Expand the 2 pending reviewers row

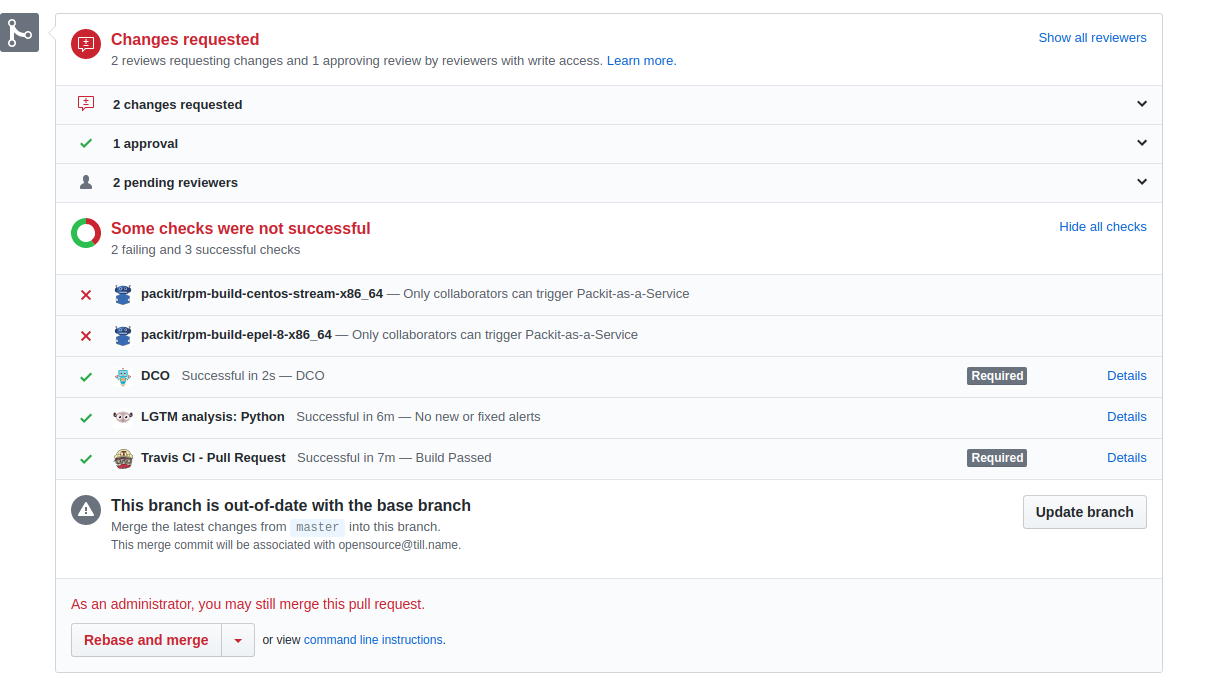[x=609, y=183]
